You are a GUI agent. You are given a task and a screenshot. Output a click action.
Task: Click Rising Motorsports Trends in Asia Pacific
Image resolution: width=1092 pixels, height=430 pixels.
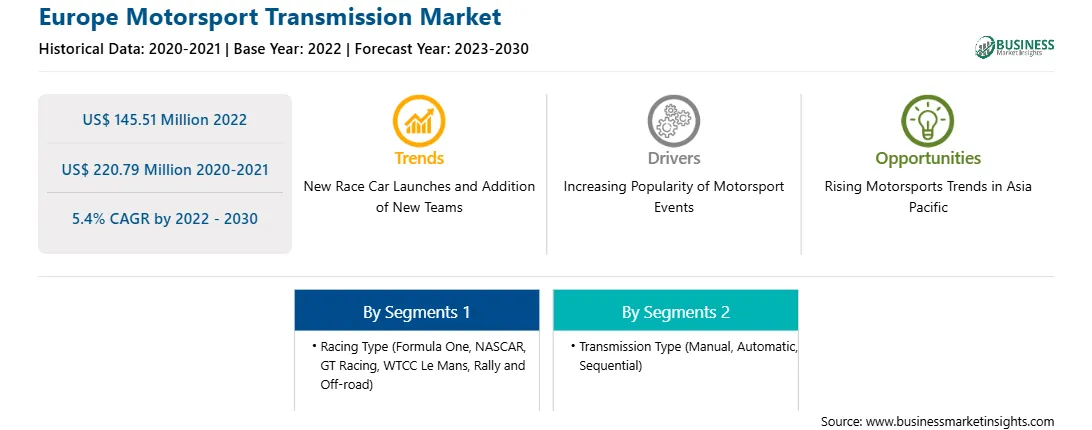[x=928, y=197]
